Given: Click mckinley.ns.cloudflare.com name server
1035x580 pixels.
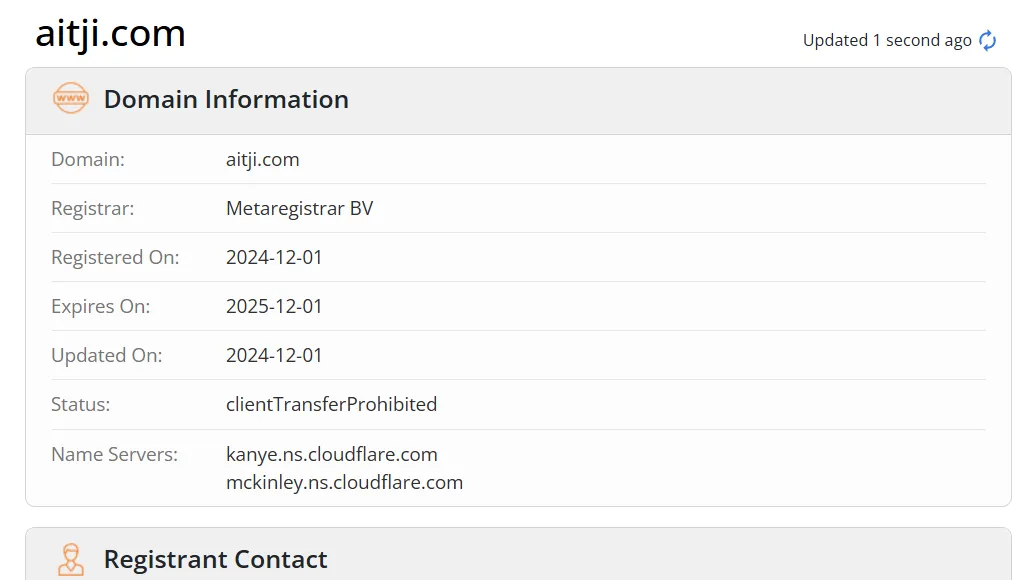Looking at the screenshot, I should (345, 482).
